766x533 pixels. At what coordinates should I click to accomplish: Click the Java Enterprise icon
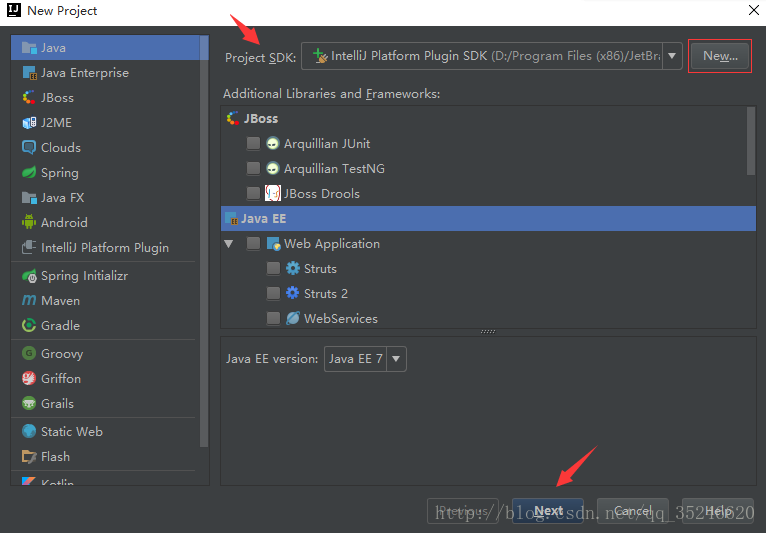click(x=29, y=73)
